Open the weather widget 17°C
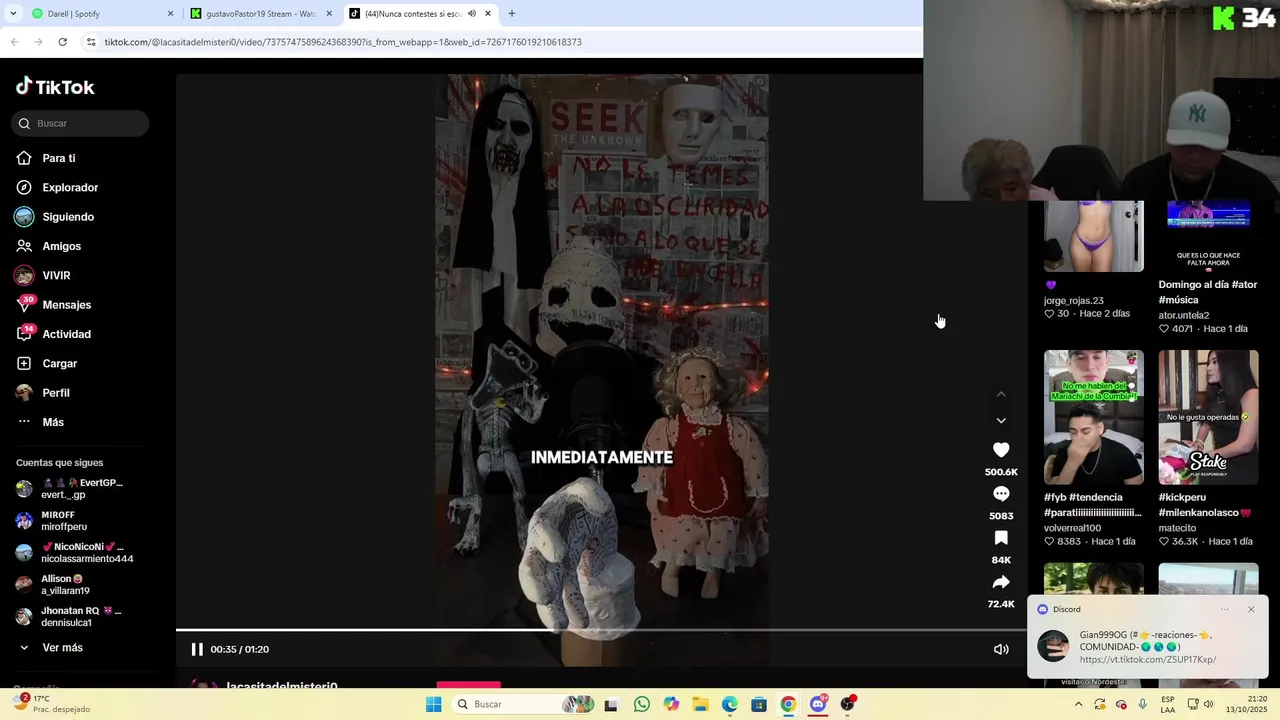 [52, 704]
